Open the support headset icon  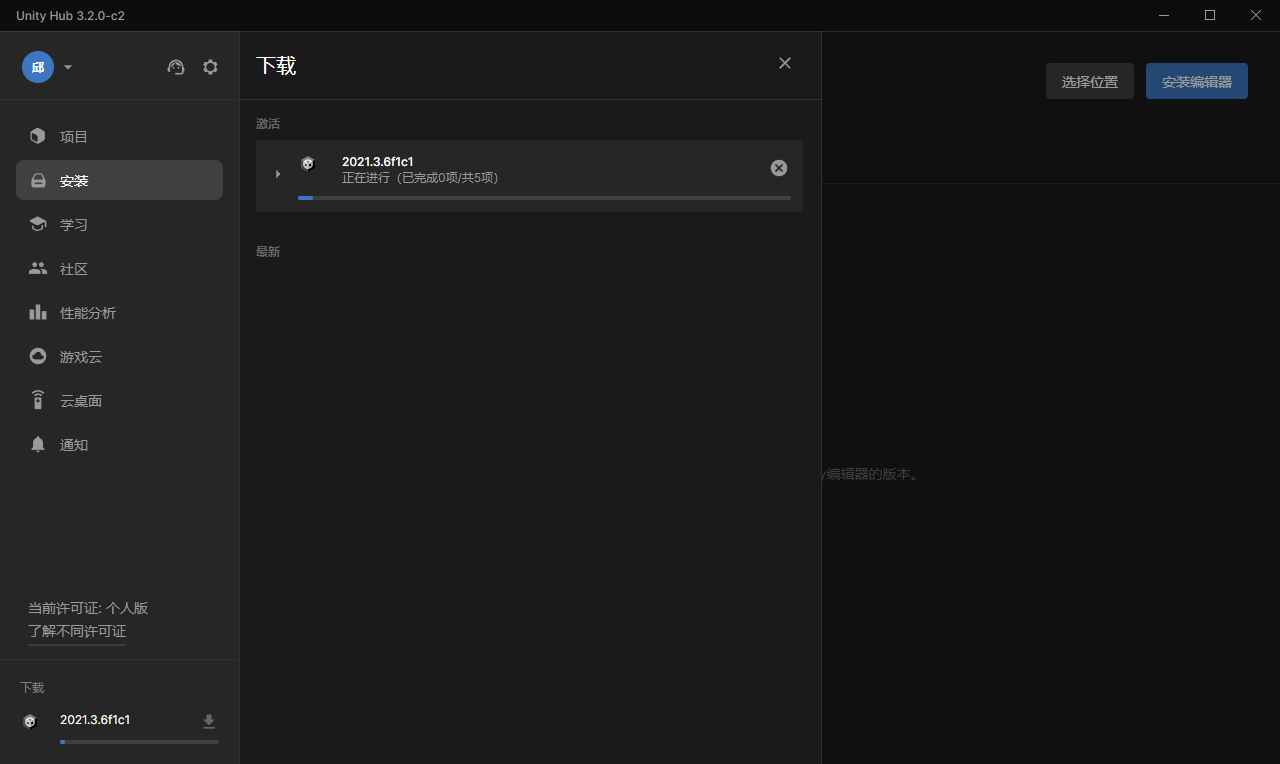pyautogui.click(x=176, y=67)
